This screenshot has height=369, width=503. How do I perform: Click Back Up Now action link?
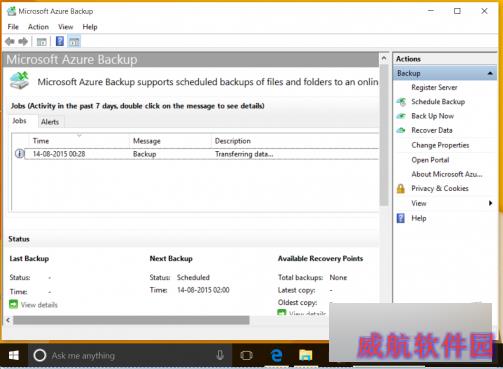433,116
